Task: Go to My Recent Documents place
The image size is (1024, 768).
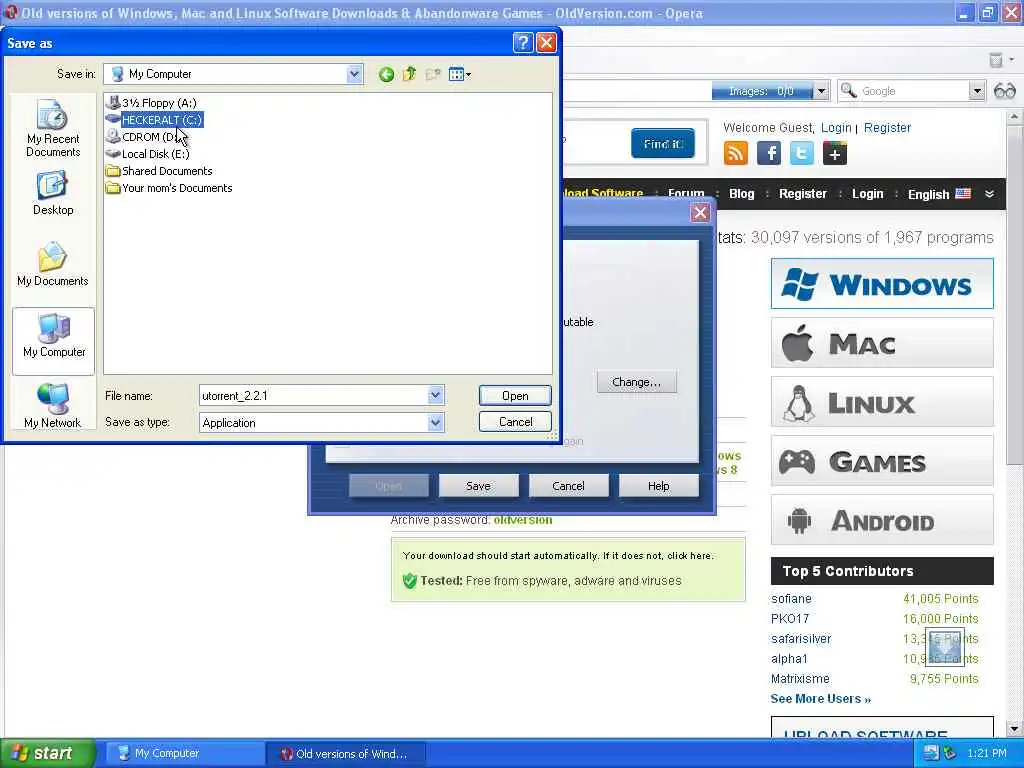Action: click(x=53, y=129)
